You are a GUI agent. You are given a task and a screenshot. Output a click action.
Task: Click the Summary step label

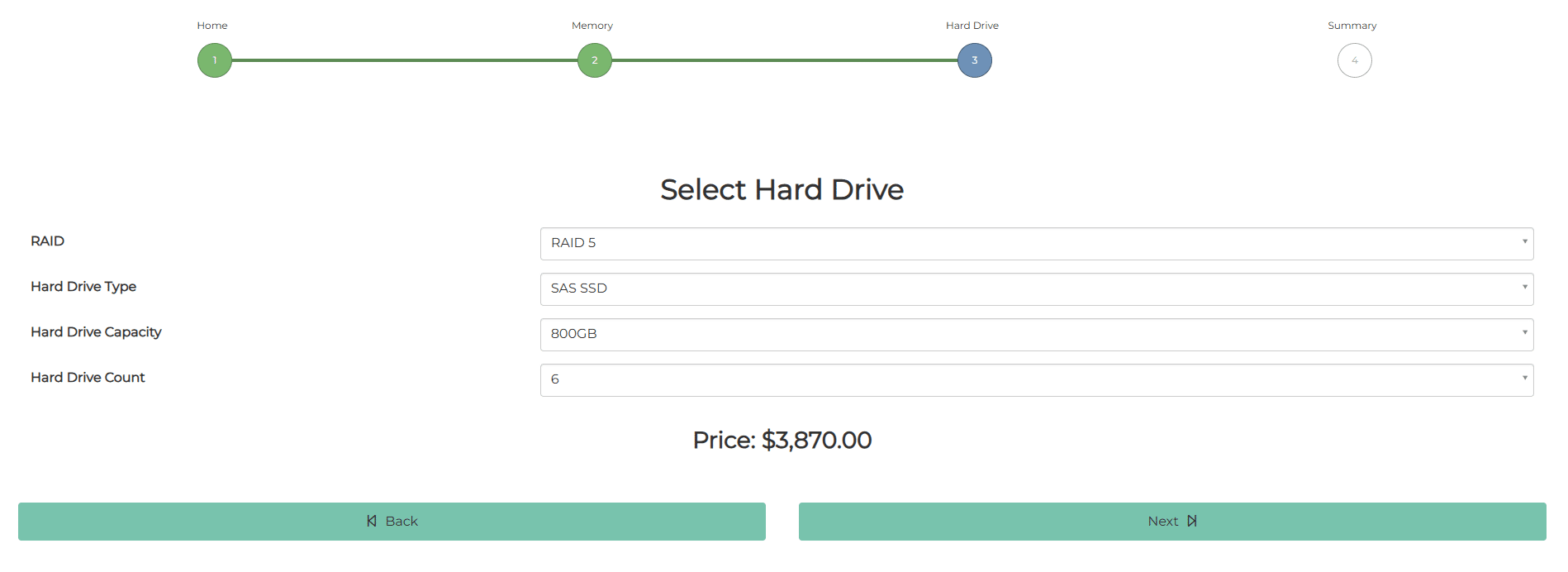(x=1352, y=26)
